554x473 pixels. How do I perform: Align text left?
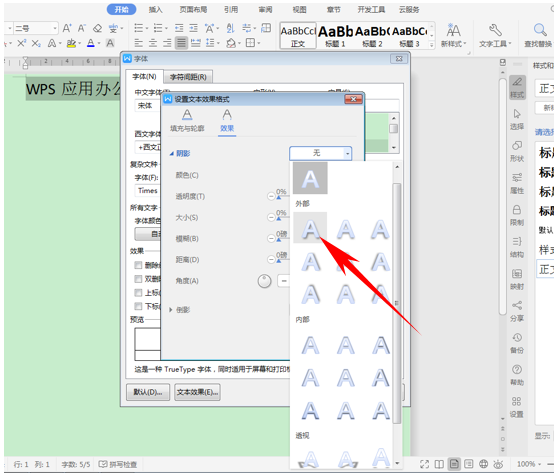pos(138,43)
